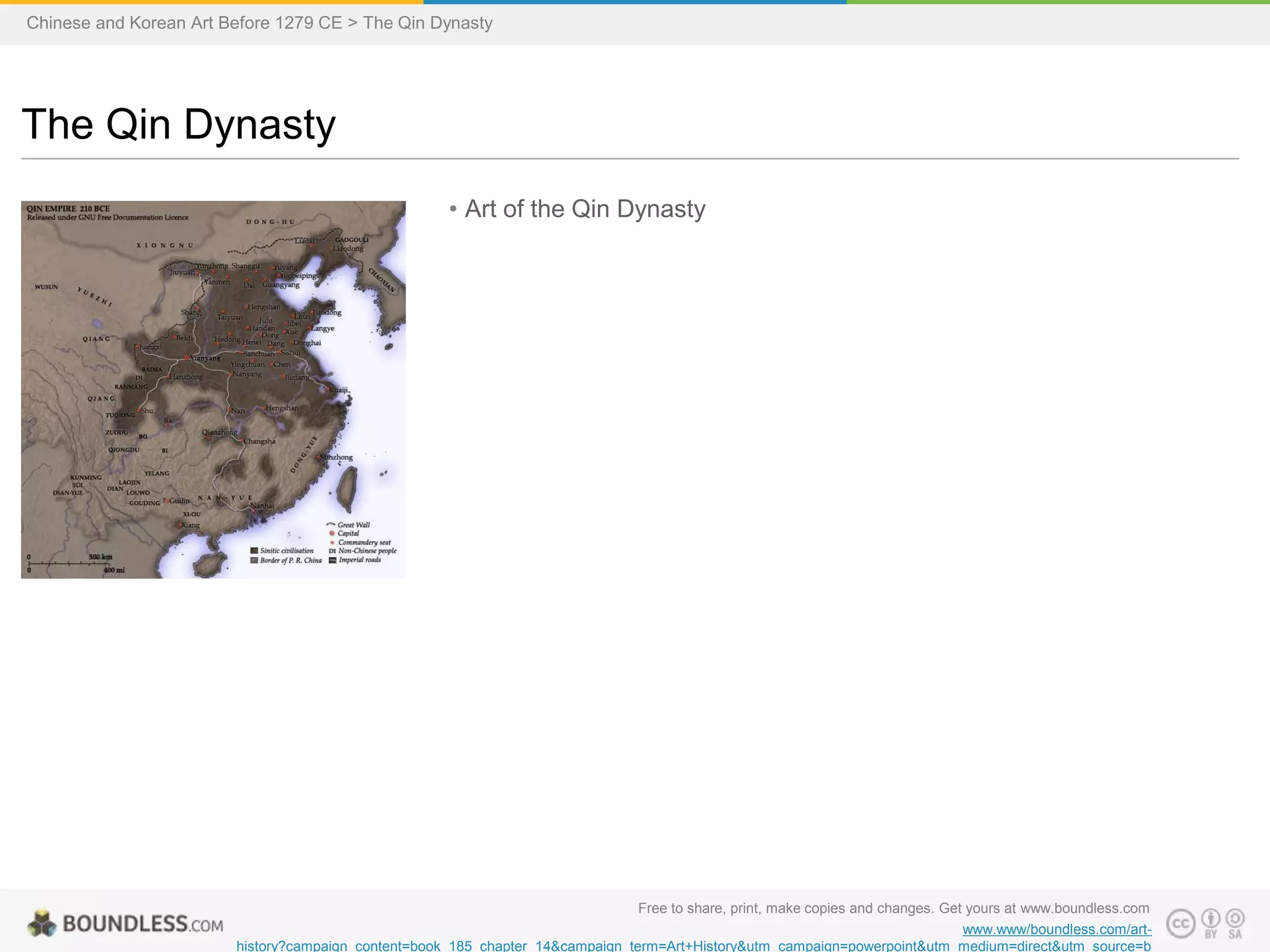This screenshot has height=952, width=1270.
Task: Click the orange segment of top color bar
Action: point(211,2)
